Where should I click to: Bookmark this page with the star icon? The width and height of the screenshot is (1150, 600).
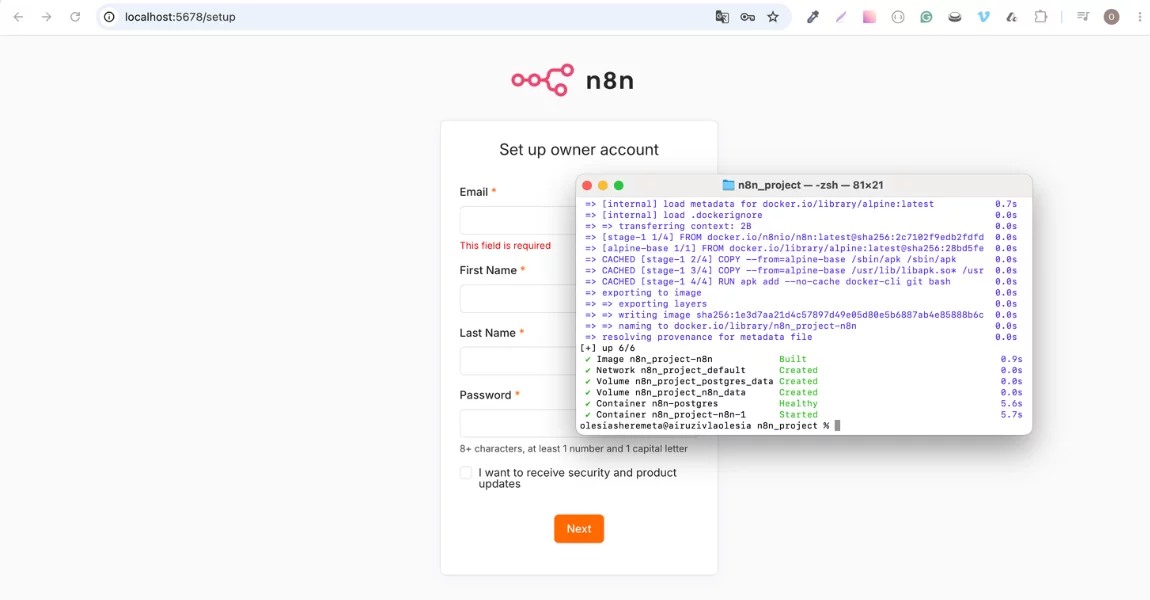(773, 17)
